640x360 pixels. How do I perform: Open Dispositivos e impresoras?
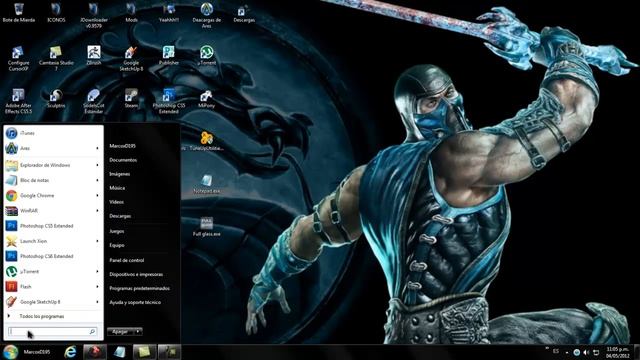click(136, 274)
